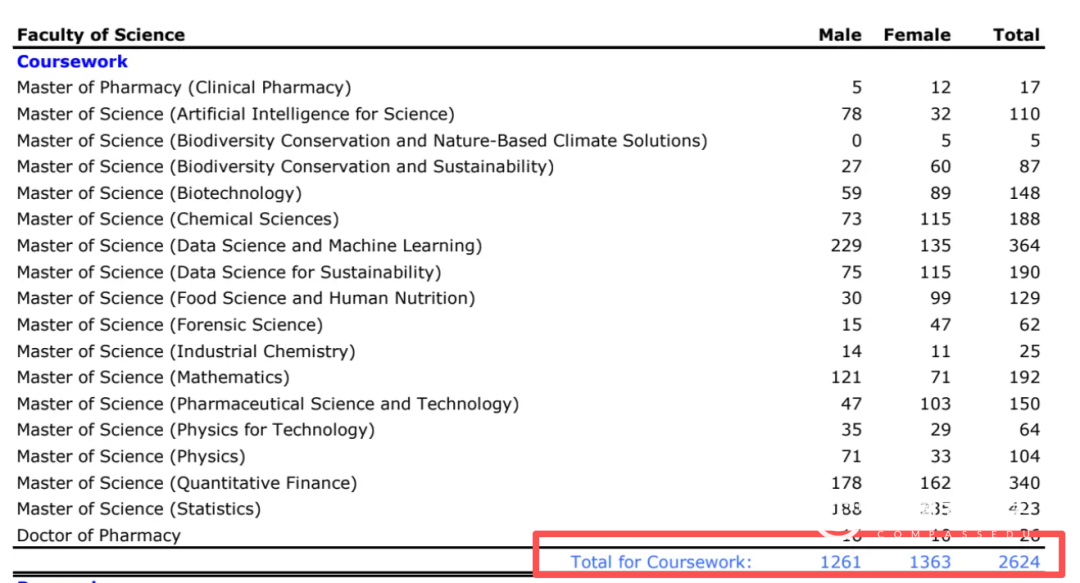Click male coursework total 1261
Viewport: 1080px width, 583px height.
pyautogui.click(x=840, y=562)
